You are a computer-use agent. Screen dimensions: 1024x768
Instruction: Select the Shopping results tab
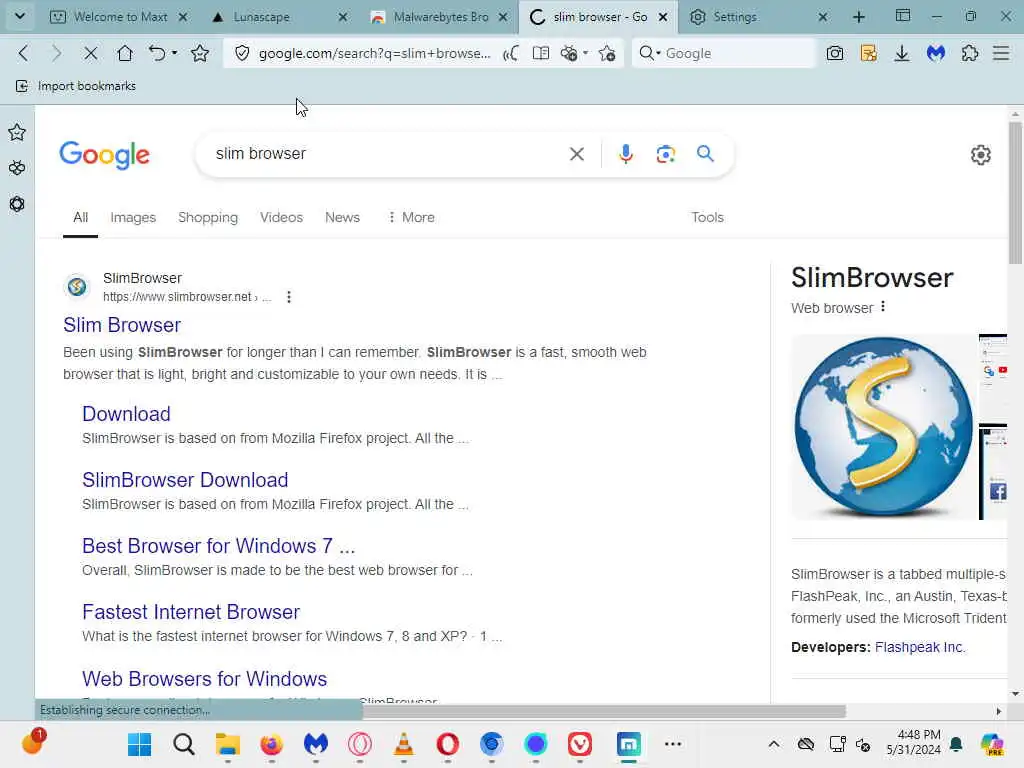pyautogui.click(x=208, y=217)
